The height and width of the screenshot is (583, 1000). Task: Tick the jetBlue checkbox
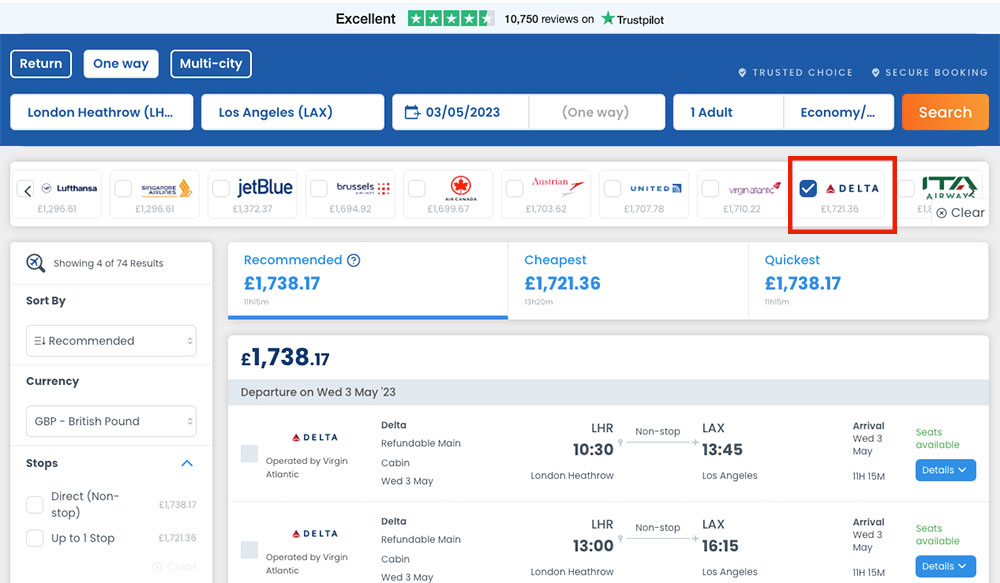click(x=221, y=188)
